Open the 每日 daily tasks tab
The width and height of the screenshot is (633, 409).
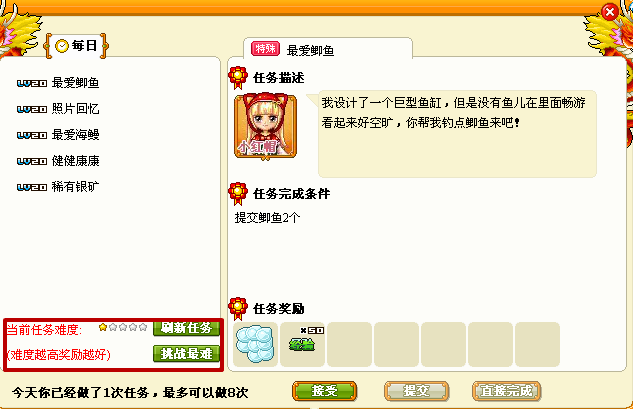(75, 46)
